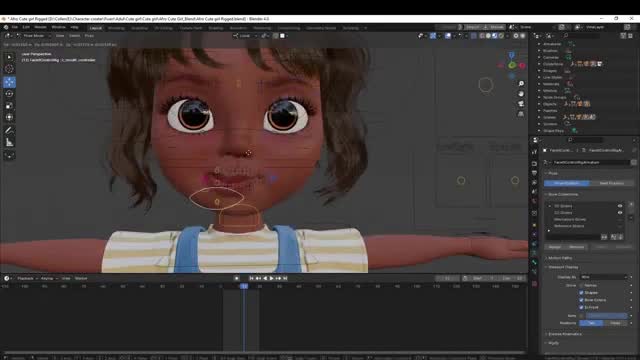The image size is (640, 360).
Task: Activate the Rotate tool
Action: click(9, 94)
